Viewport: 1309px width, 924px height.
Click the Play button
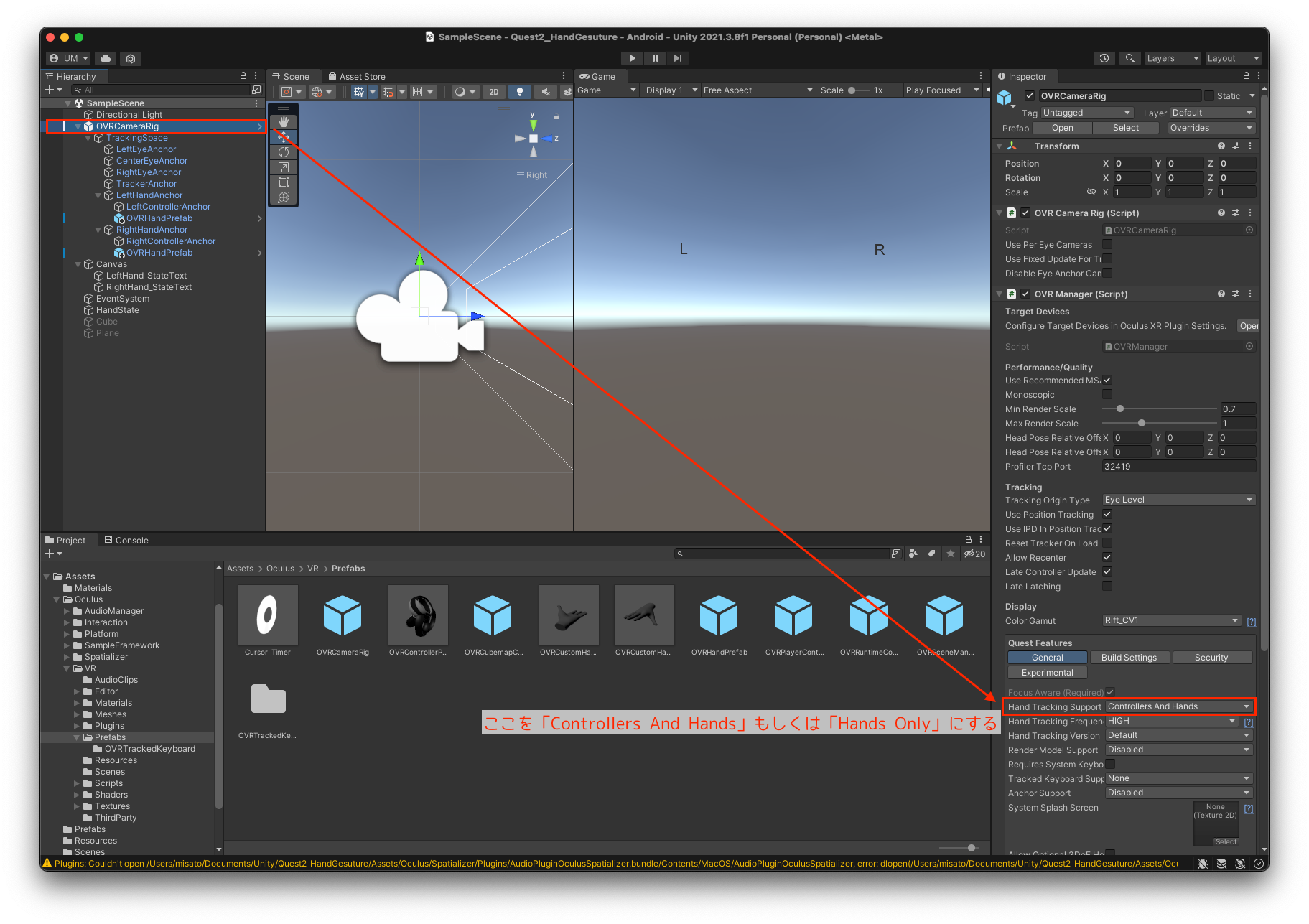[632, 58]
